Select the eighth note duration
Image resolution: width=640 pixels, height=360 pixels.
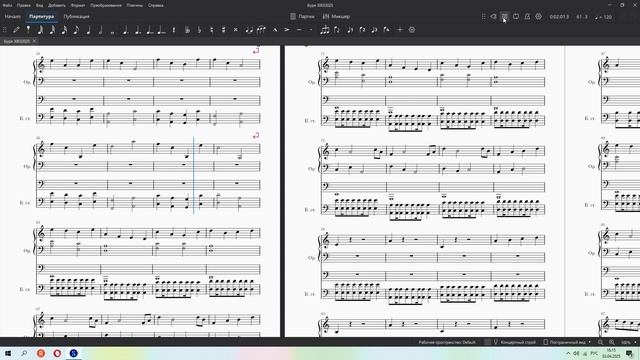76,29
